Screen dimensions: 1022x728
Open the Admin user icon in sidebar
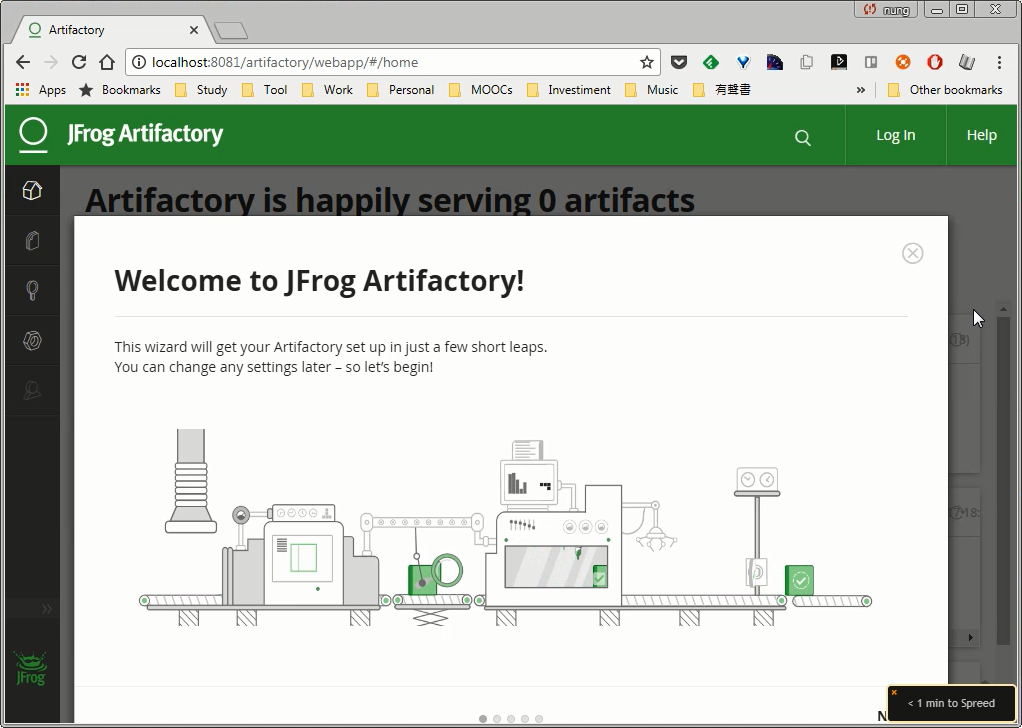coord(32,390)
